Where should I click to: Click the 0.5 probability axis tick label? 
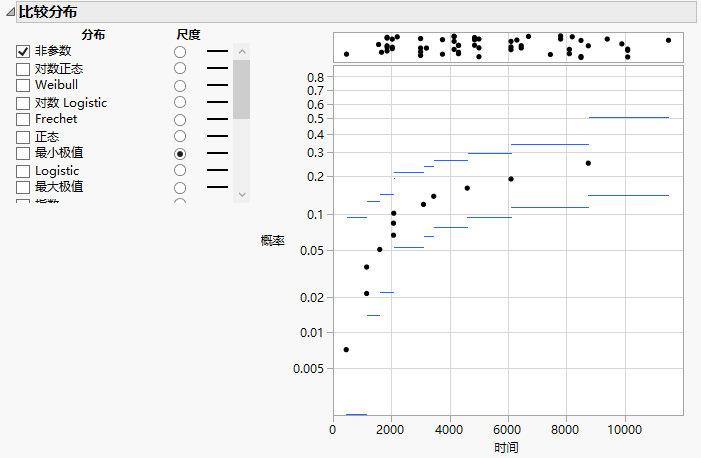tap(315, 119)
